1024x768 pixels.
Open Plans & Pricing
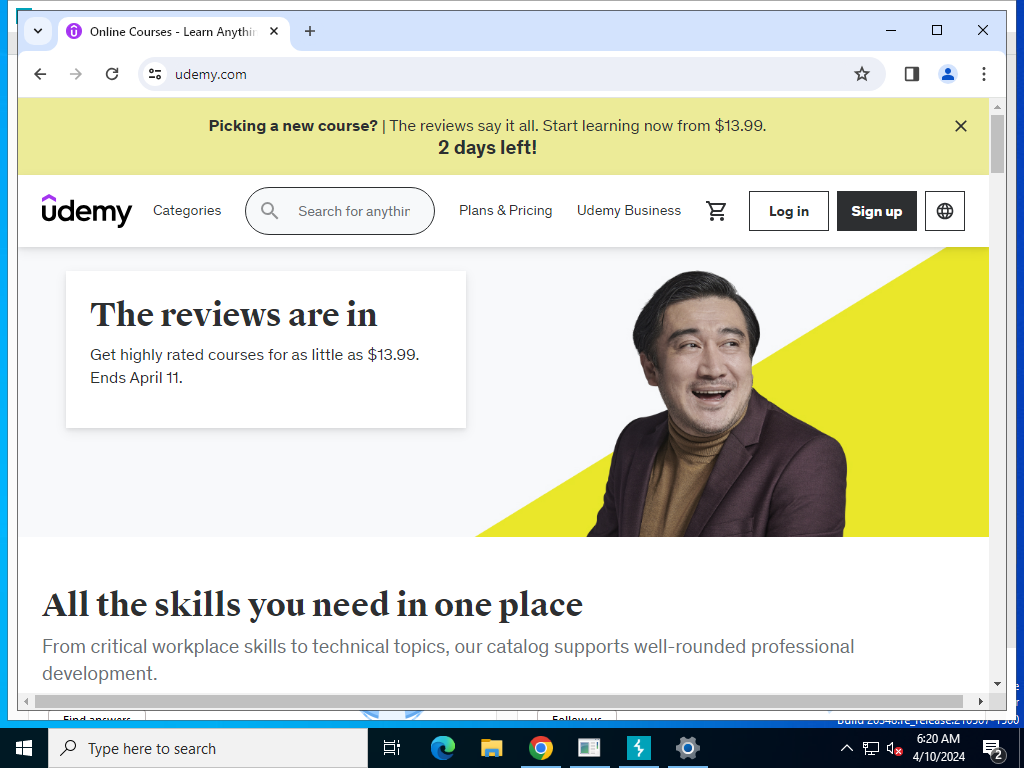505,210
